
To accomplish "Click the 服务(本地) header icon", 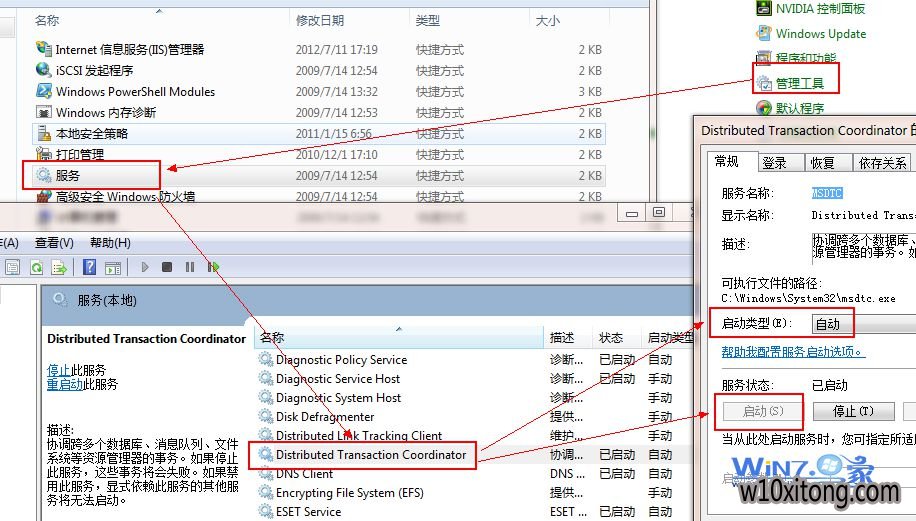I will [x=60, y=300].
